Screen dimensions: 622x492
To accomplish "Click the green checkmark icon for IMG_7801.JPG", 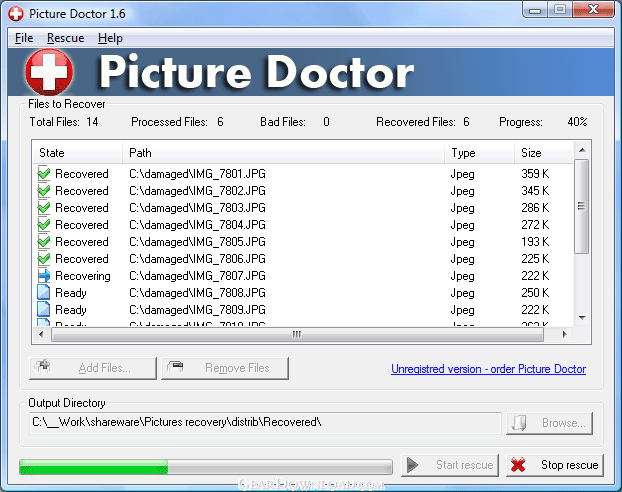I will pos(44,173).
